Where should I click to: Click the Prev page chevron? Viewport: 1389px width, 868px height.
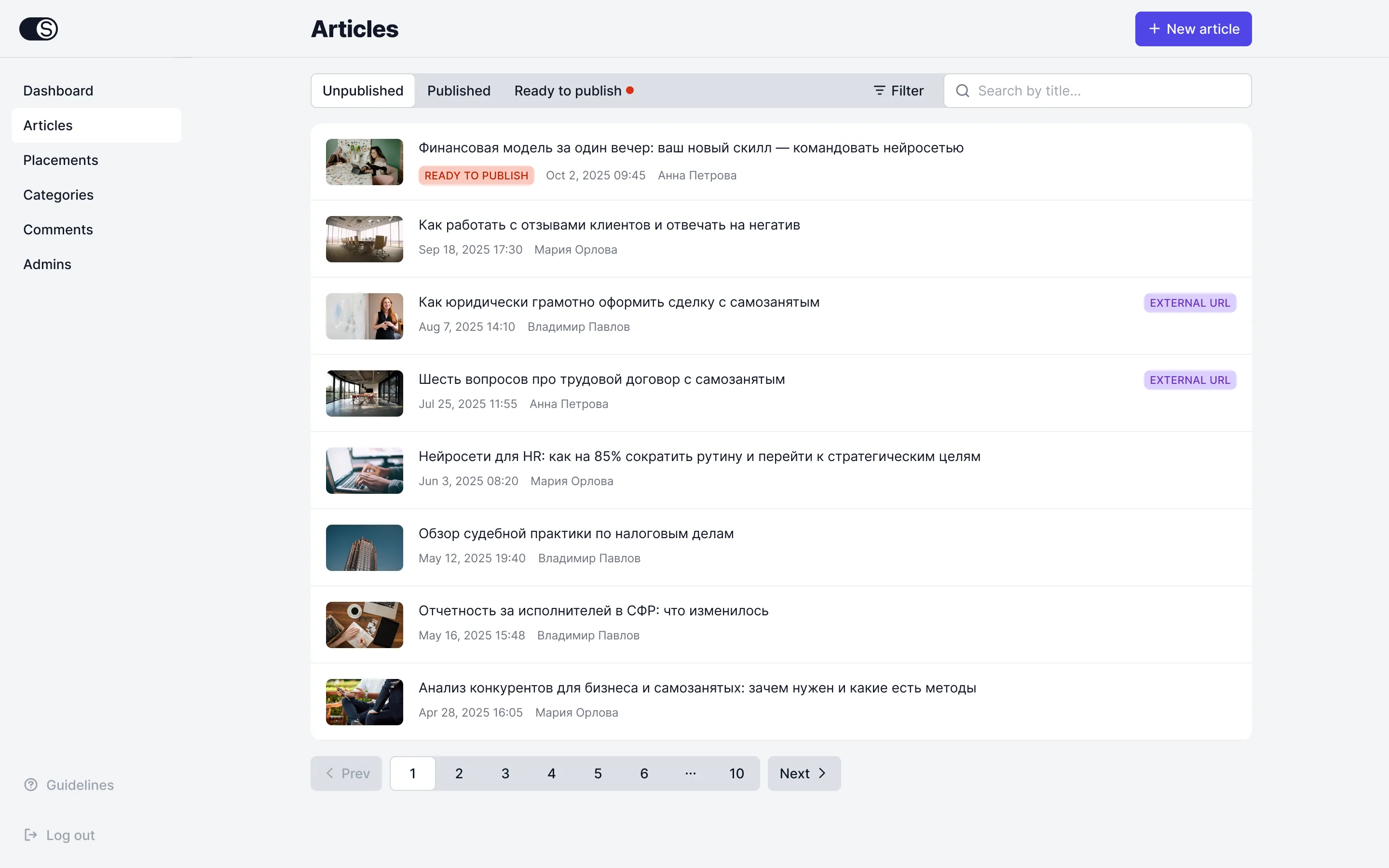point(329,773)
